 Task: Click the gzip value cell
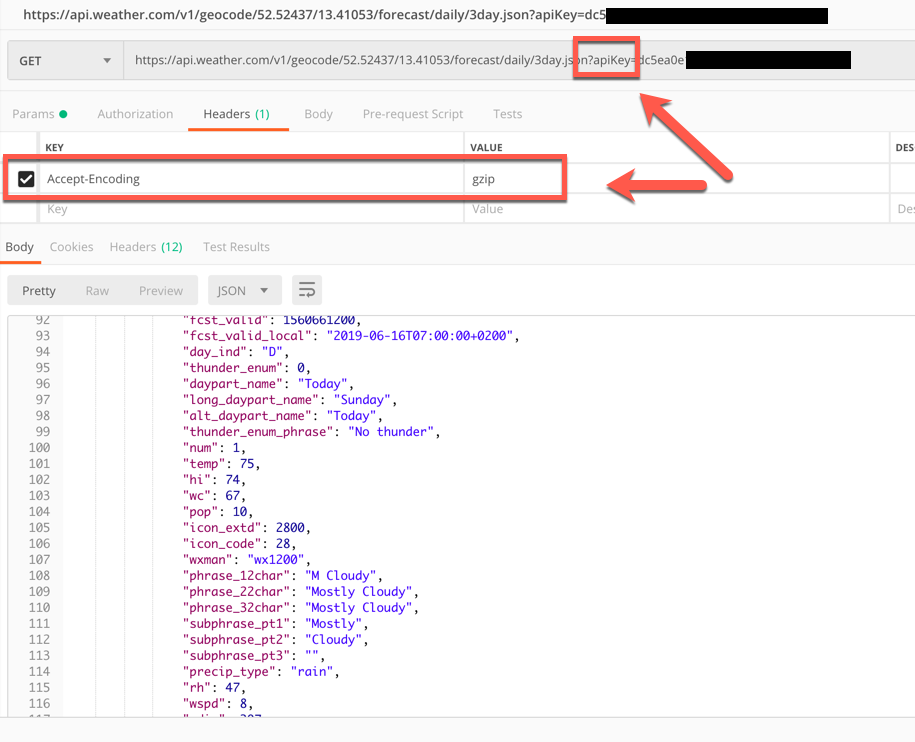(677, 179)
